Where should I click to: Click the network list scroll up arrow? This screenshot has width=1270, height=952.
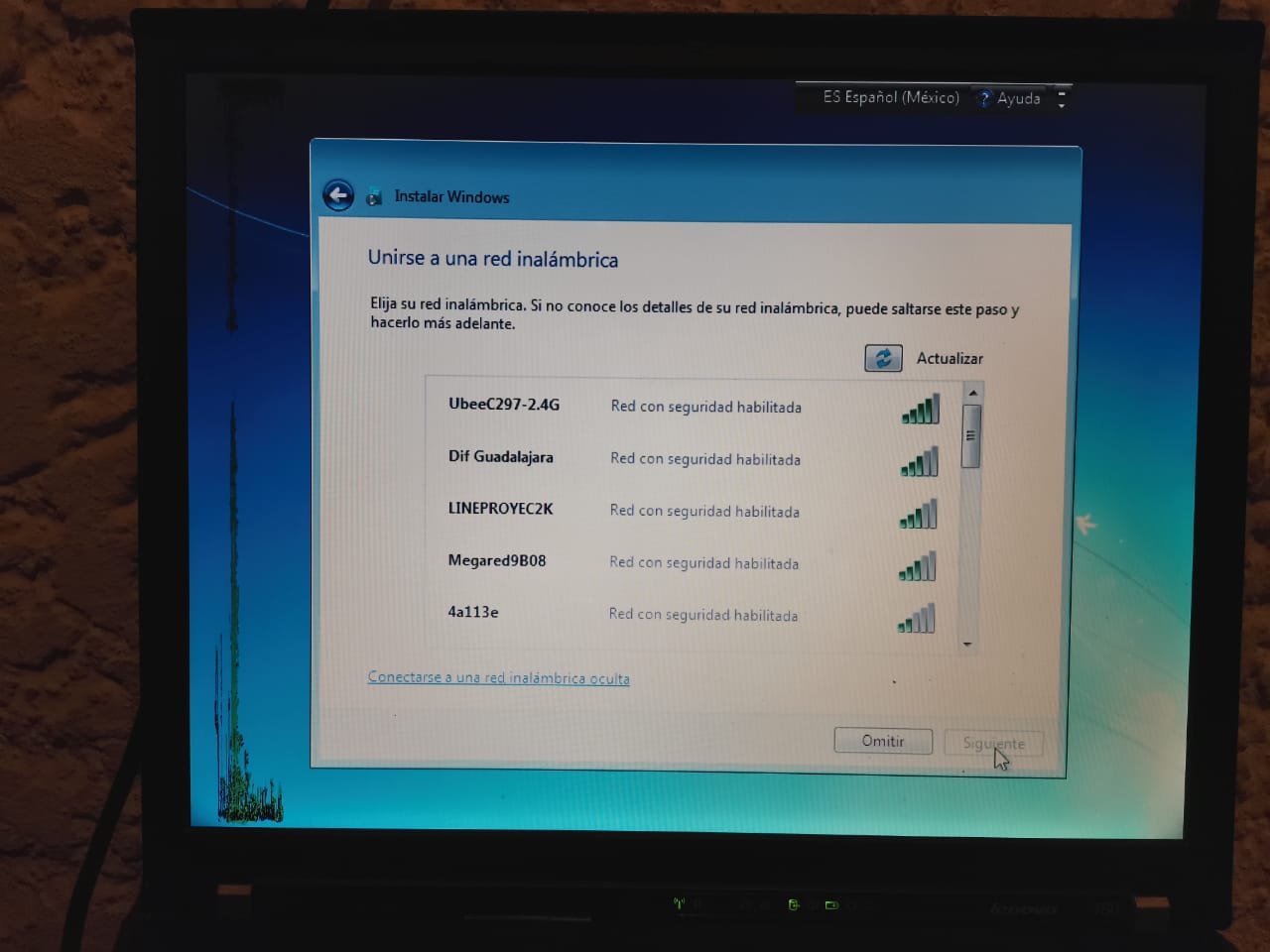pos(973,393)
